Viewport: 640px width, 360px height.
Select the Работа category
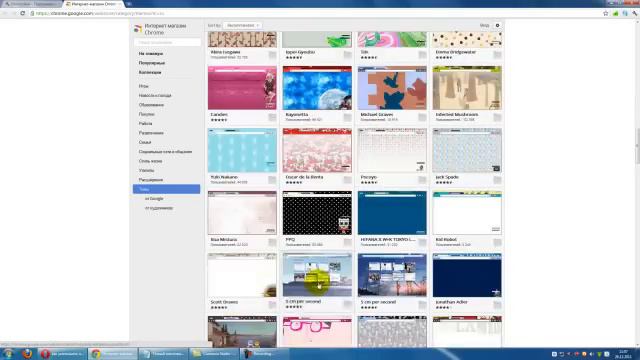pos(145,123)
